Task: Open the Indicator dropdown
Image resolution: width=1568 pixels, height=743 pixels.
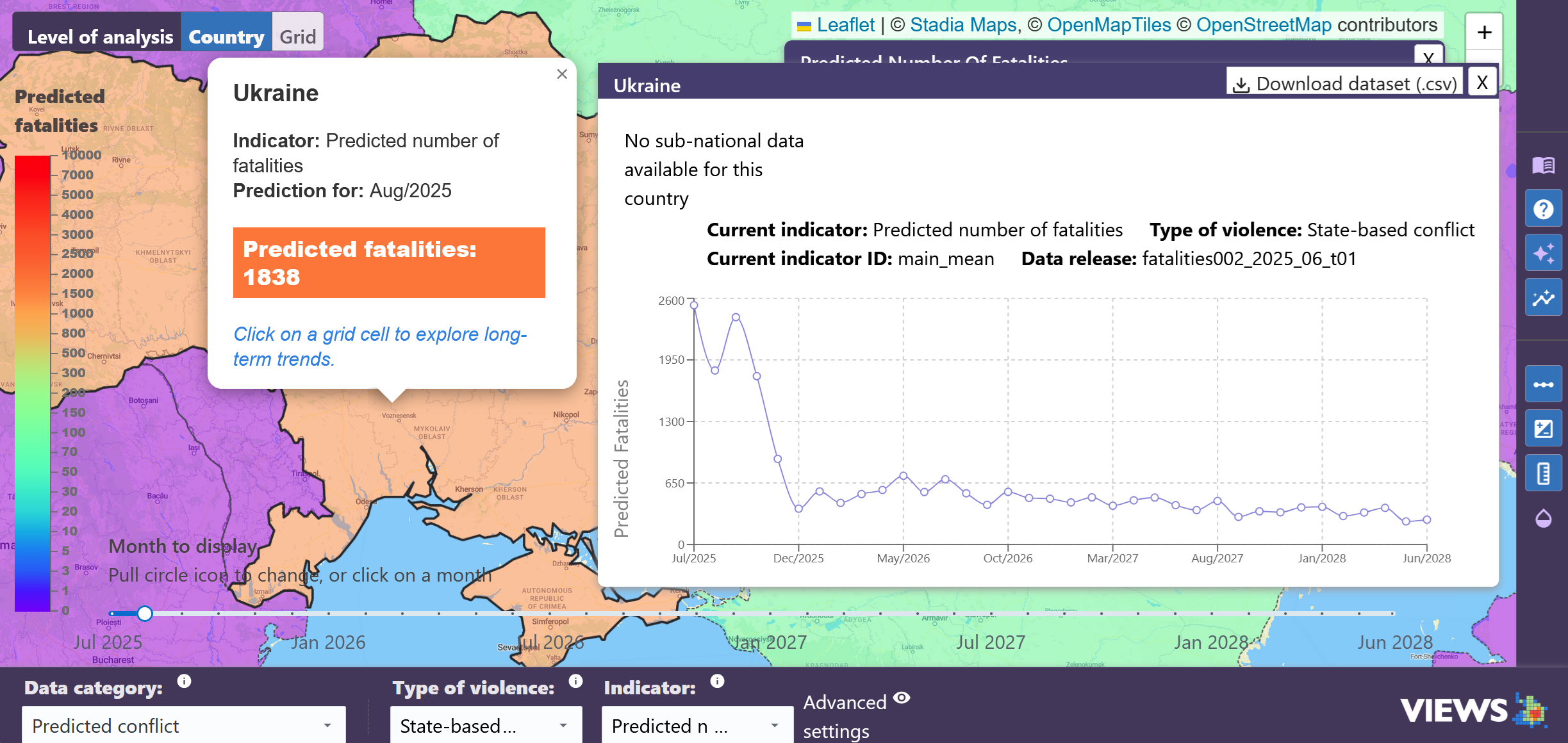Action: (x=697, y=726)
